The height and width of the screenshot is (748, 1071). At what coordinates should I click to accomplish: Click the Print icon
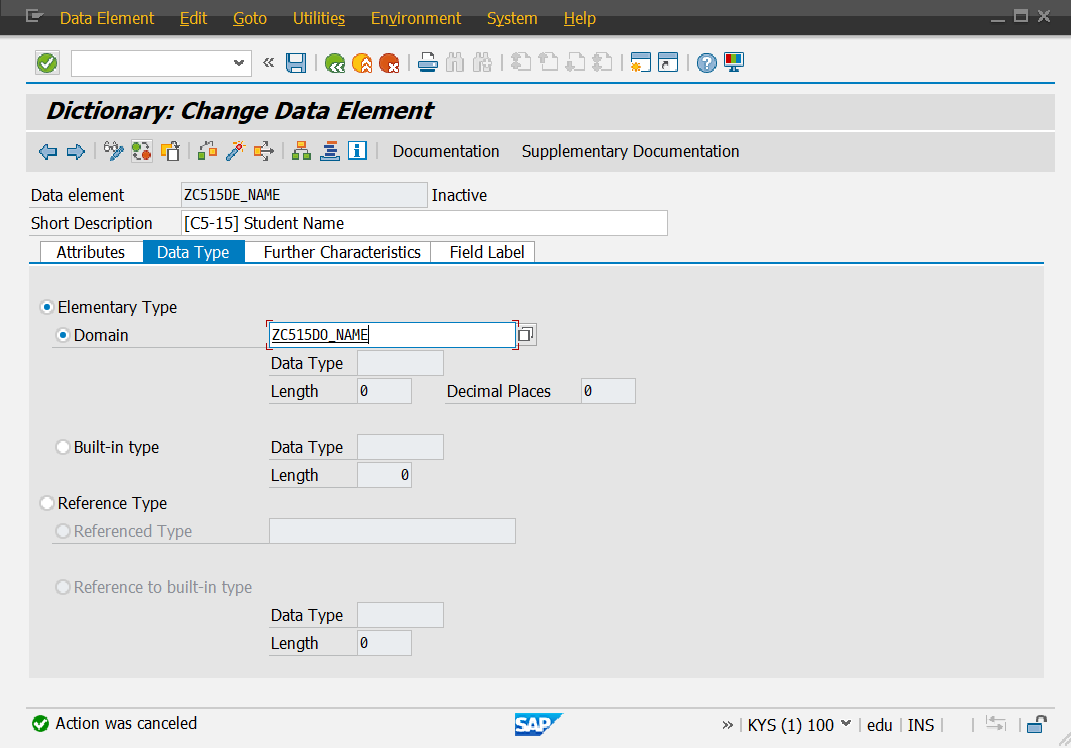click(428, 64)
